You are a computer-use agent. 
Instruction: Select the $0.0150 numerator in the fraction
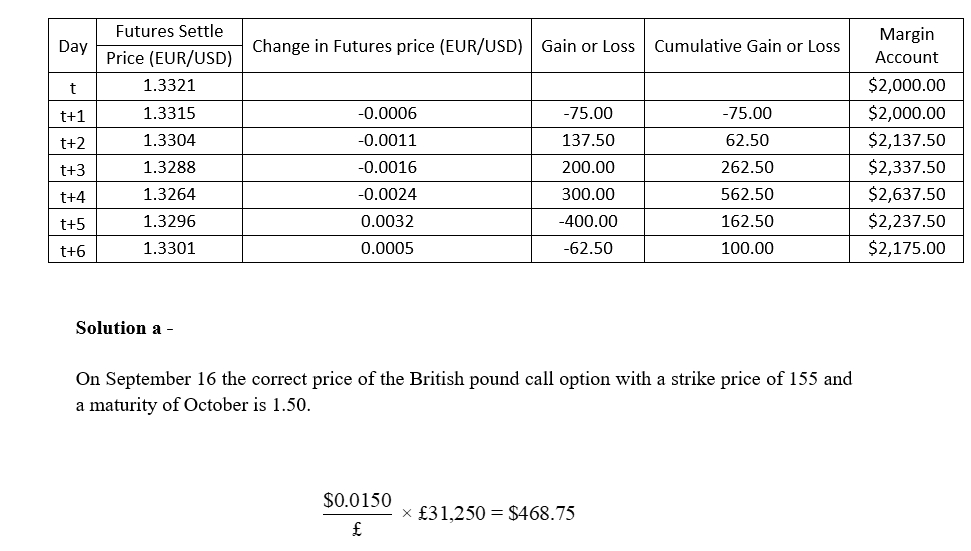(x=358, y=499)
